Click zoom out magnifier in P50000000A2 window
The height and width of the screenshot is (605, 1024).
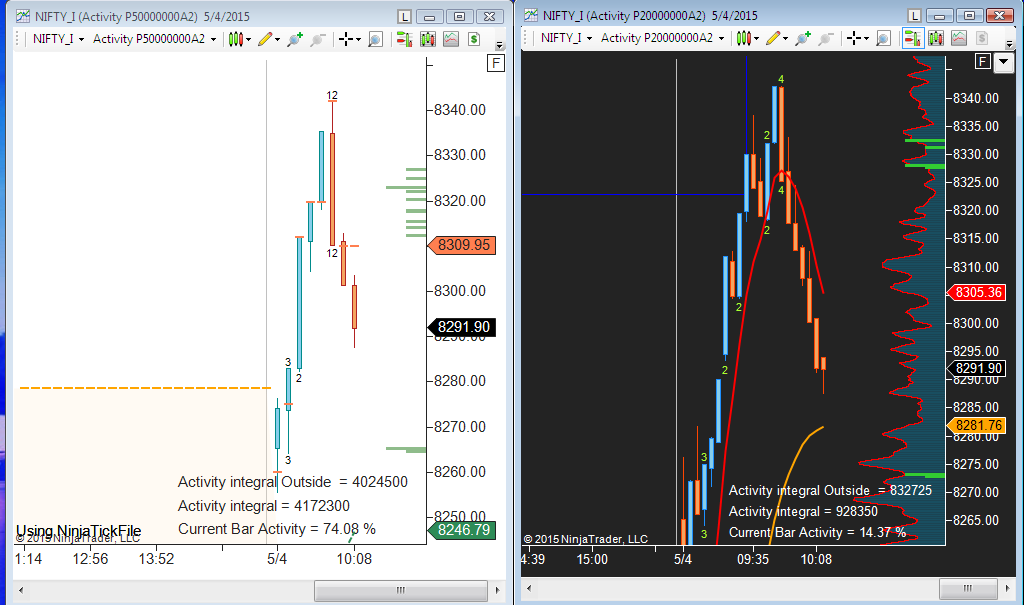(x=318, y=39)
